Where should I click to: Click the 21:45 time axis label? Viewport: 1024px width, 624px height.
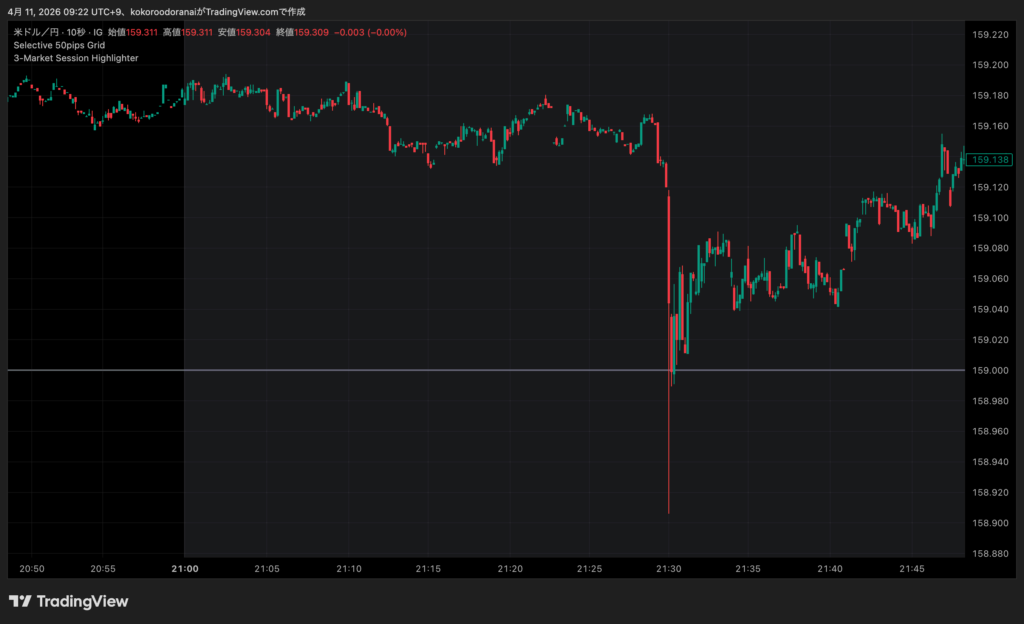point(912,569)
